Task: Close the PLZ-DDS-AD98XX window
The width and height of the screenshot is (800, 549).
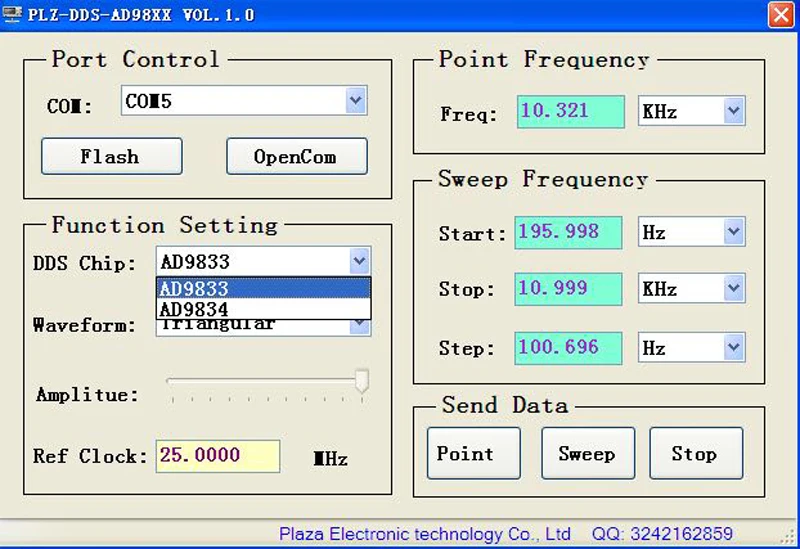Action: [781, 14]
